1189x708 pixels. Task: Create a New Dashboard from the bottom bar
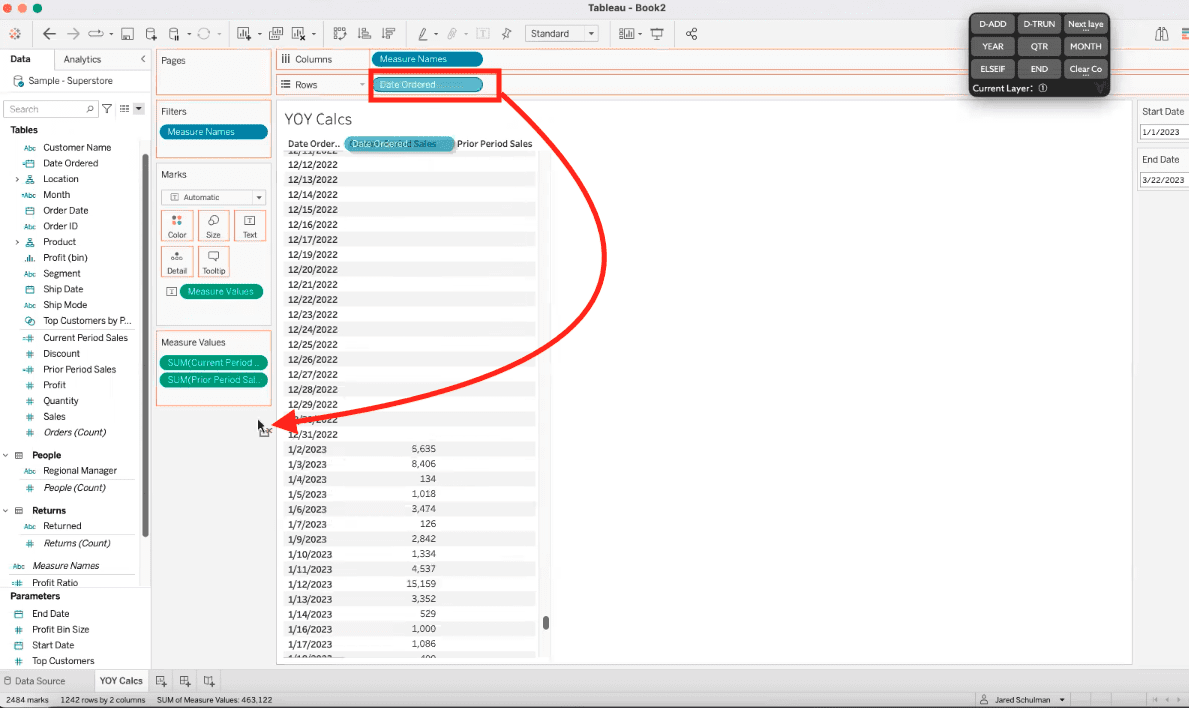[x=184, y=680]
